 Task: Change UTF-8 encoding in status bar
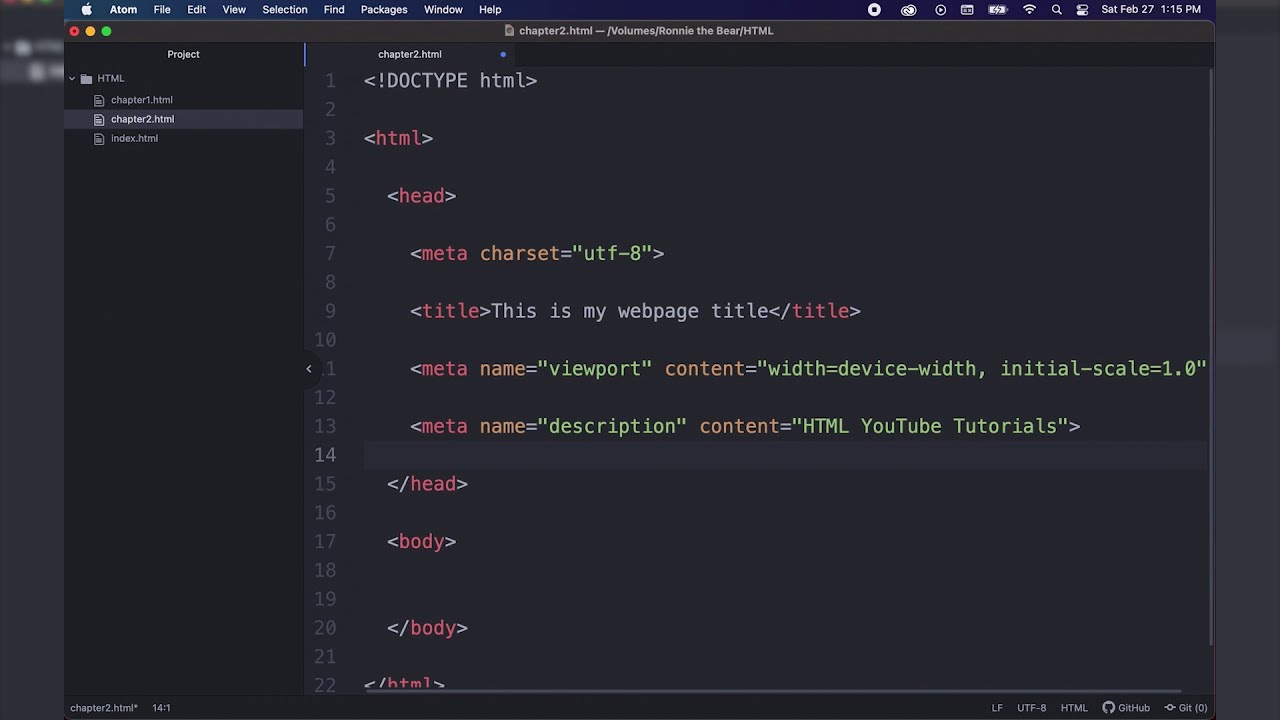pyautogui.click(x=1032, y=708)
